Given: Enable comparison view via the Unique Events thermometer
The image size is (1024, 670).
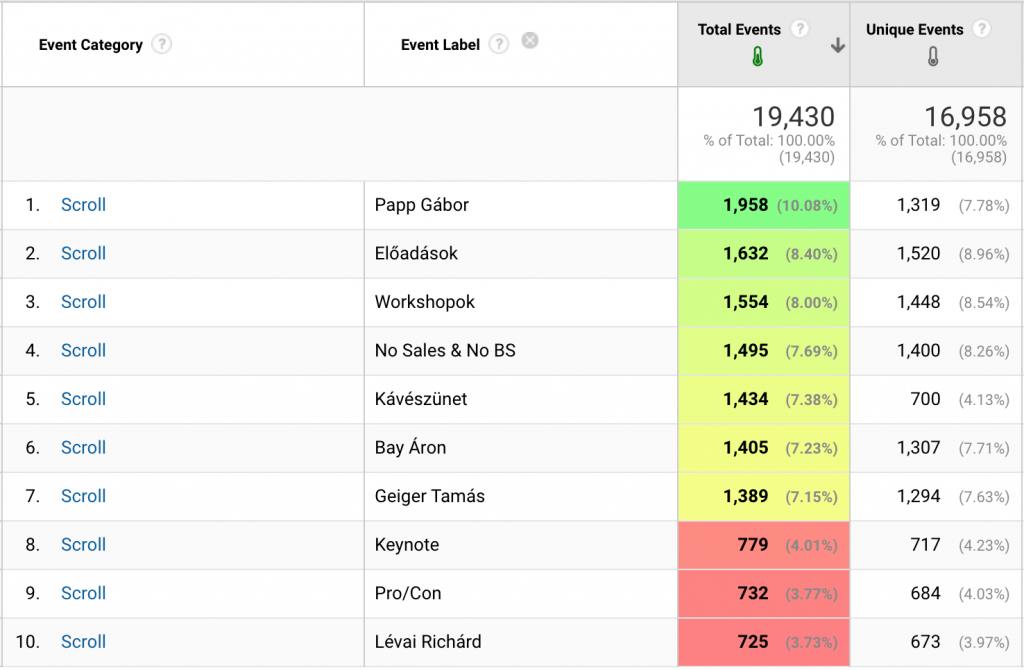Looking at the screenshot, I should point(932,55).
